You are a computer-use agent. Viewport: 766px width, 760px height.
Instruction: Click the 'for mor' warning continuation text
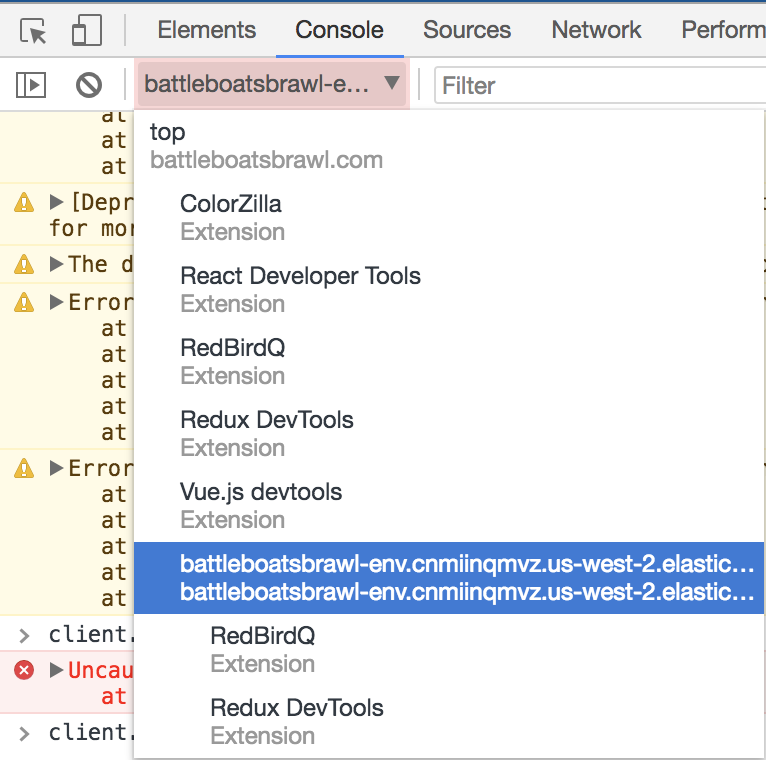91,228
